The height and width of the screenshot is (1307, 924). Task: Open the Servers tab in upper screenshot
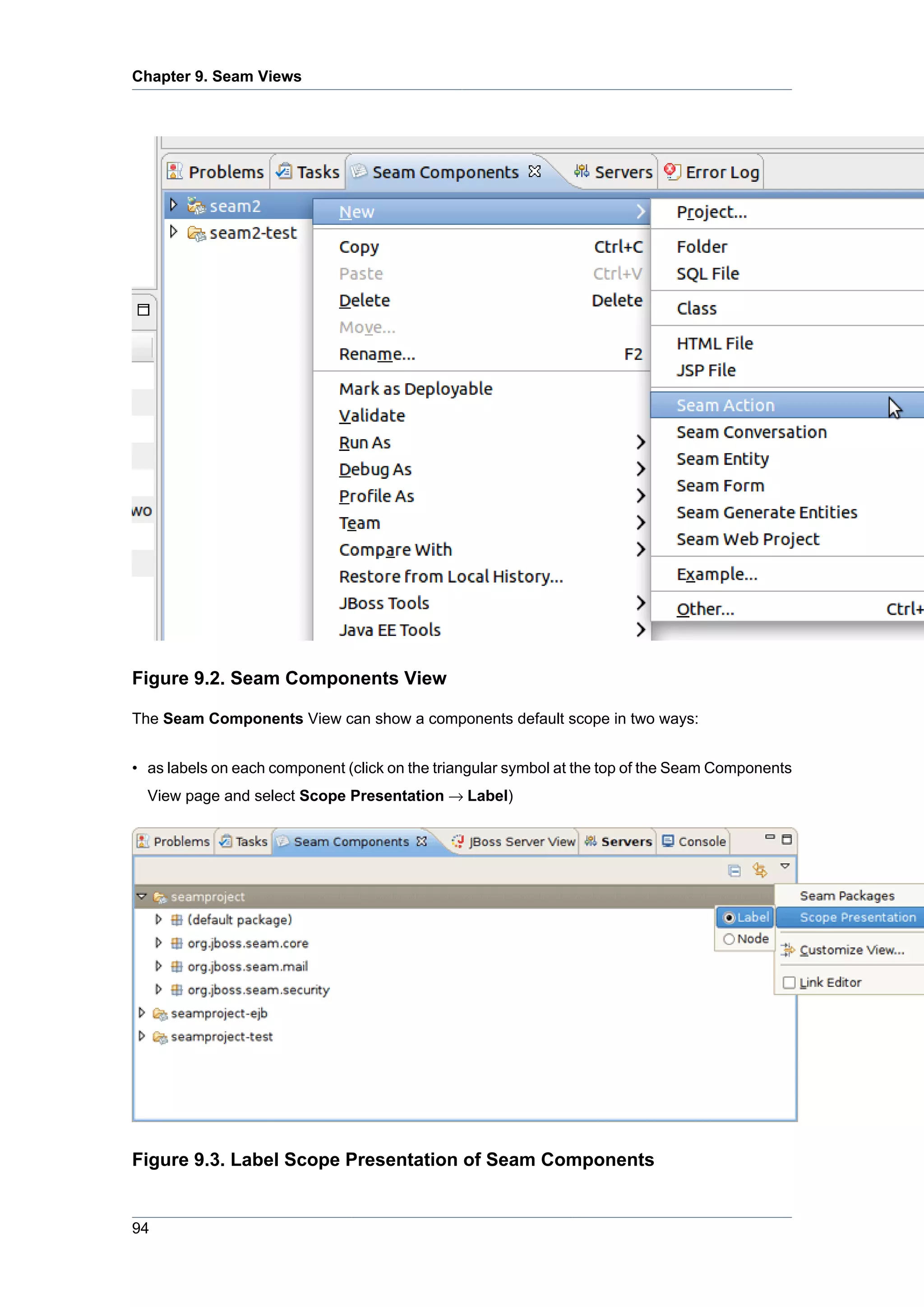613,172
